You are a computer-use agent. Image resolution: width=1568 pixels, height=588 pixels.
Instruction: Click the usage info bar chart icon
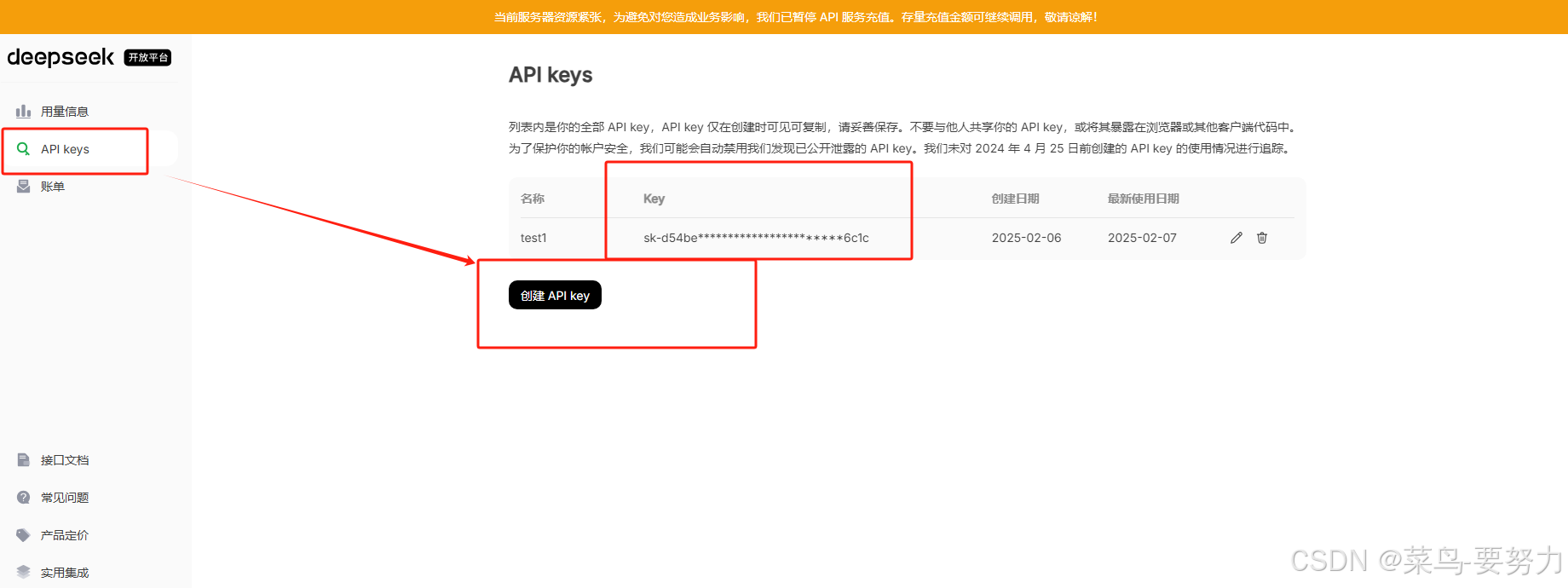pyautogui.click(x=23, y=112)
